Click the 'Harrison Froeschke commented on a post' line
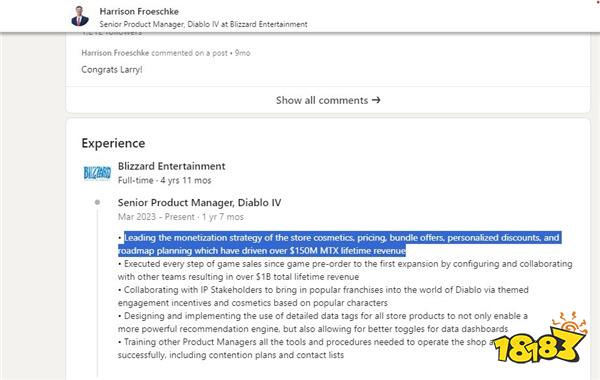 [166, 53]
